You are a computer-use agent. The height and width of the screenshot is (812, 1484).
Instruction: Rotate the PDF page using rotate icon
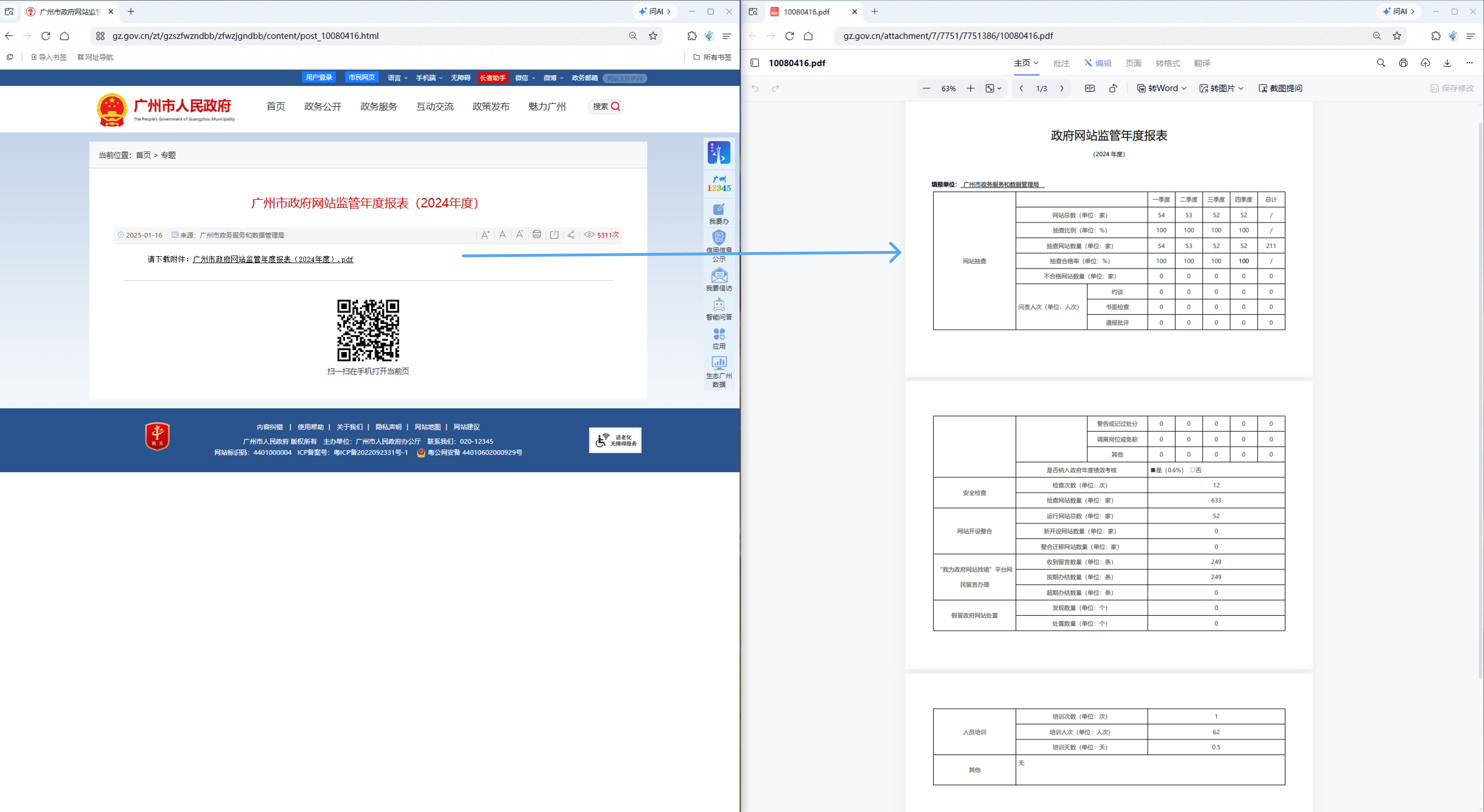coord(1113,88)
